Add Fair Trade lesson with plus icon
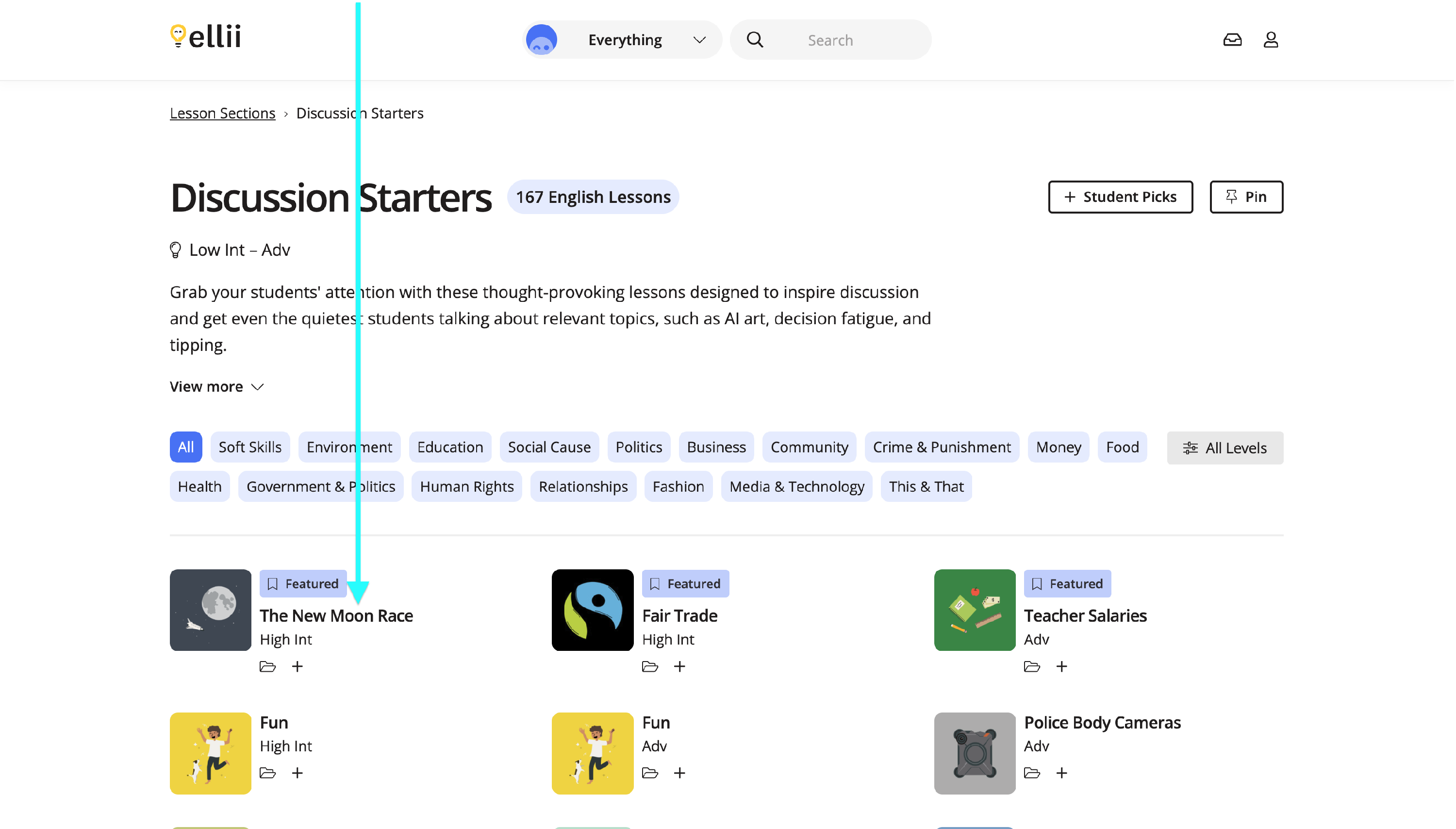The image size is (1456, 829). point(679,667)
